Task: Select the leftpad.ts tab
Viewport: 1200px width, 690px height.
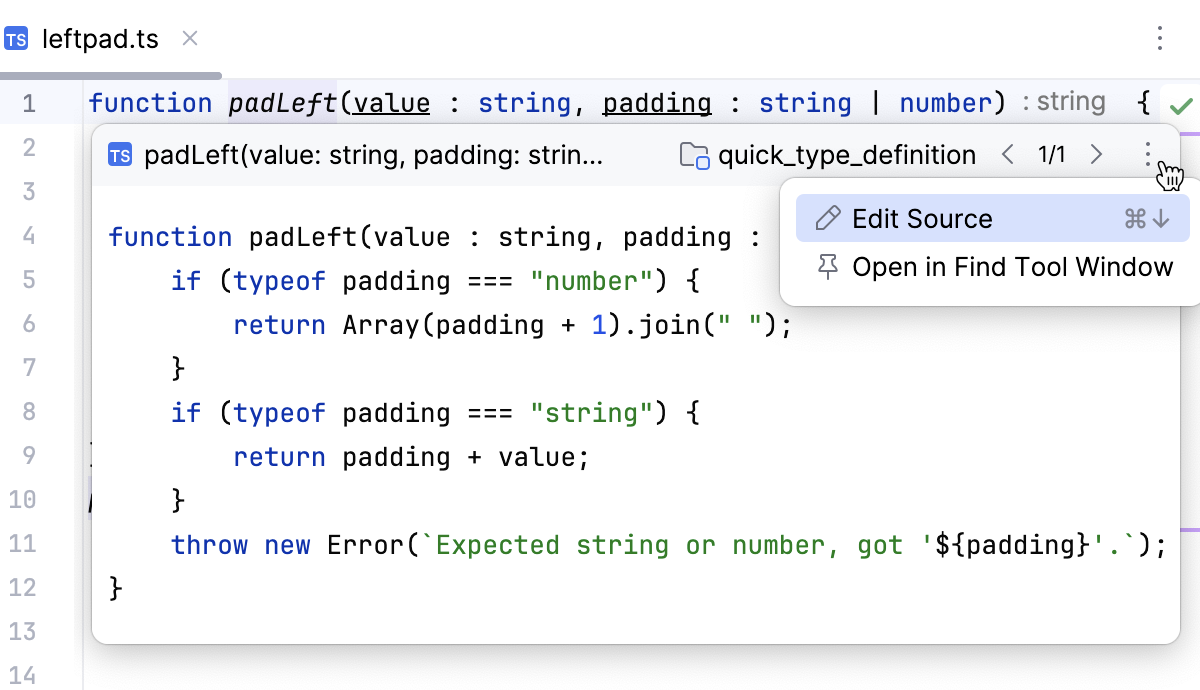Action: coord(100,39)
